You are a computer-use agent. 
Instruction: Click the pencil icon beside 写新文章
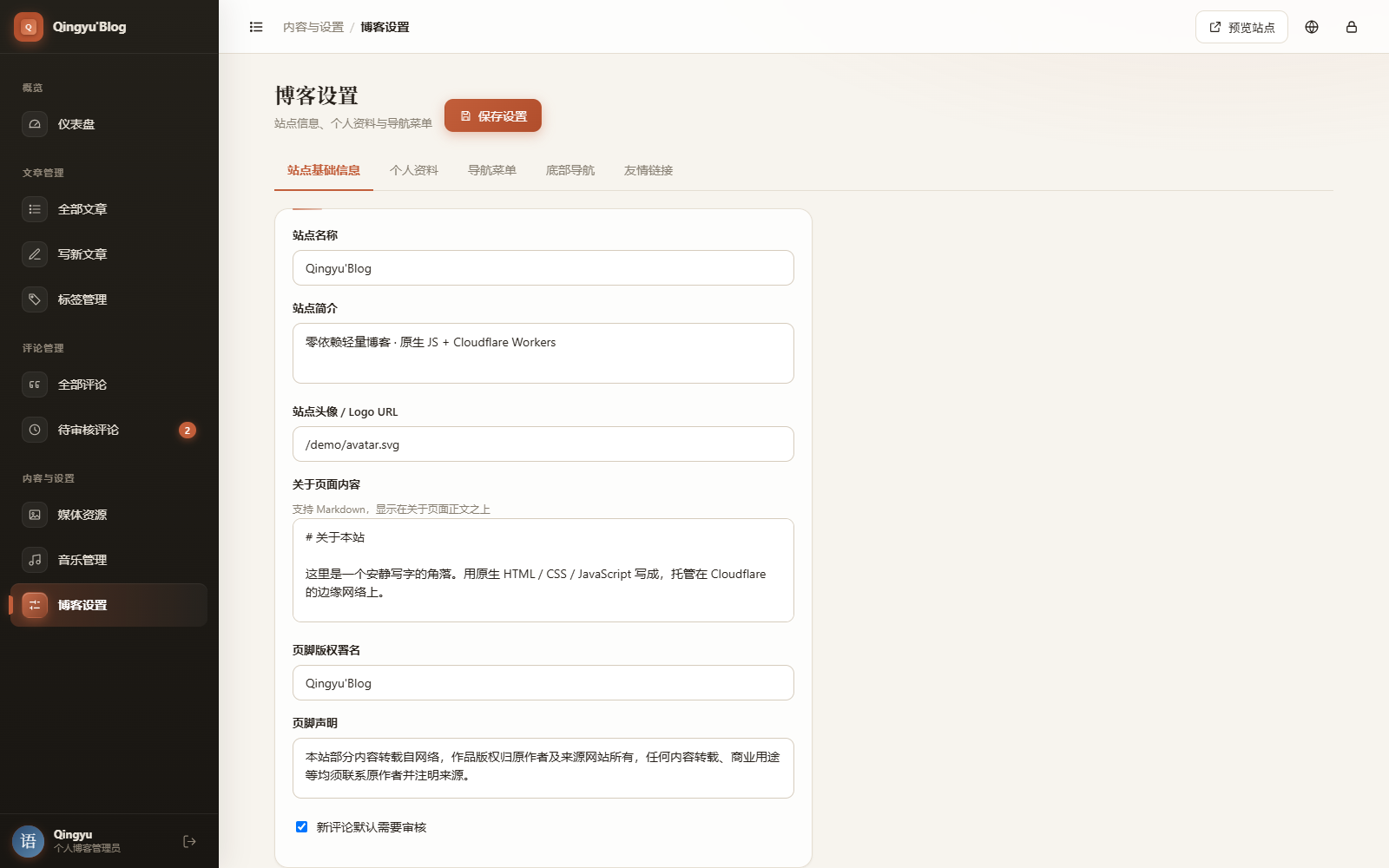point(35,254)
